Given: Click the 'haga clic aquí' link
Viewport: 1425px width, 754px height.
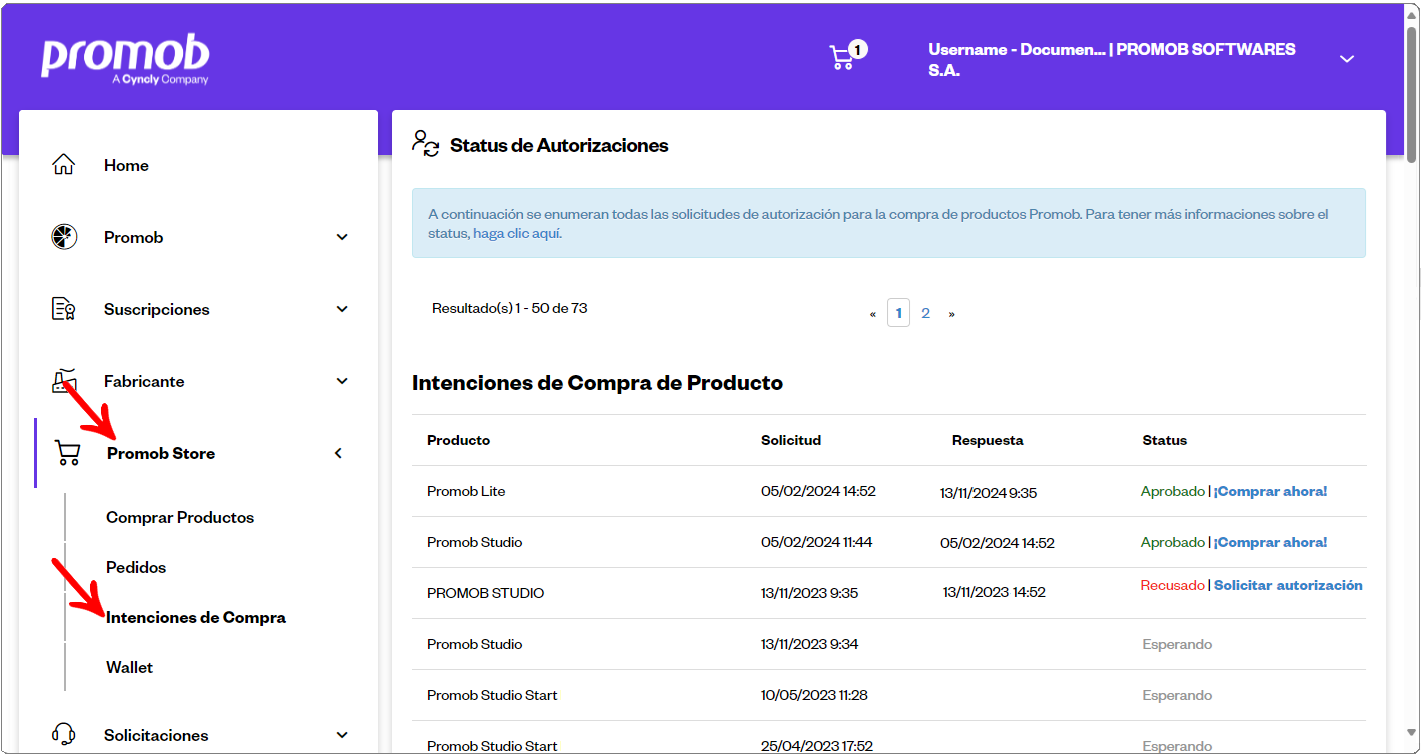Looking at the screenshot, I should pos(517,233).
